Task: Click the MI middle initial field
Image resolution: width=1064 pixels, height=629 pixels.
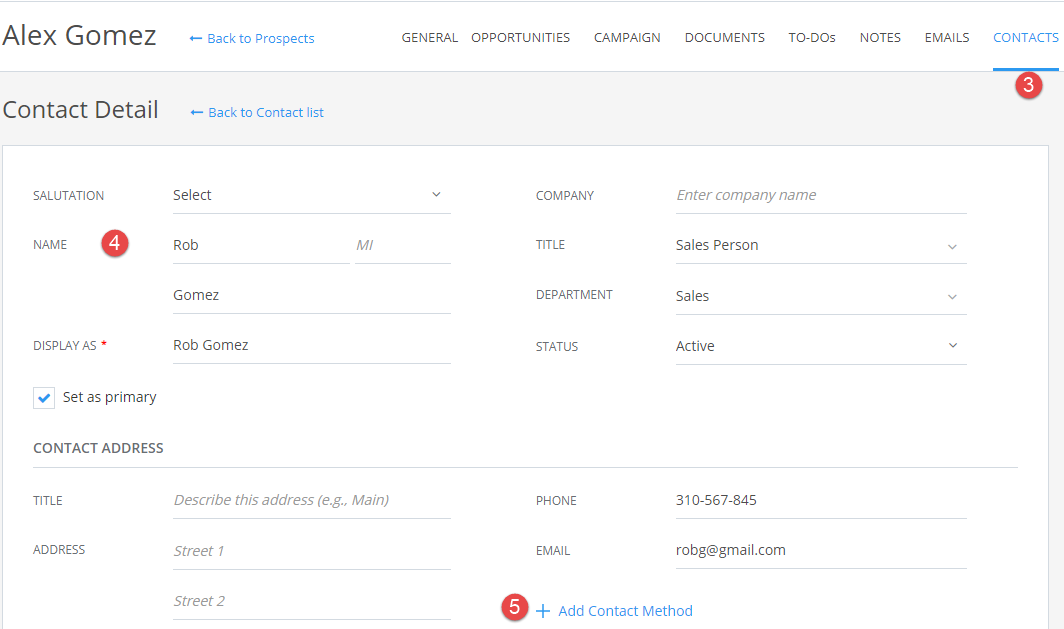Action: point(402,246)
